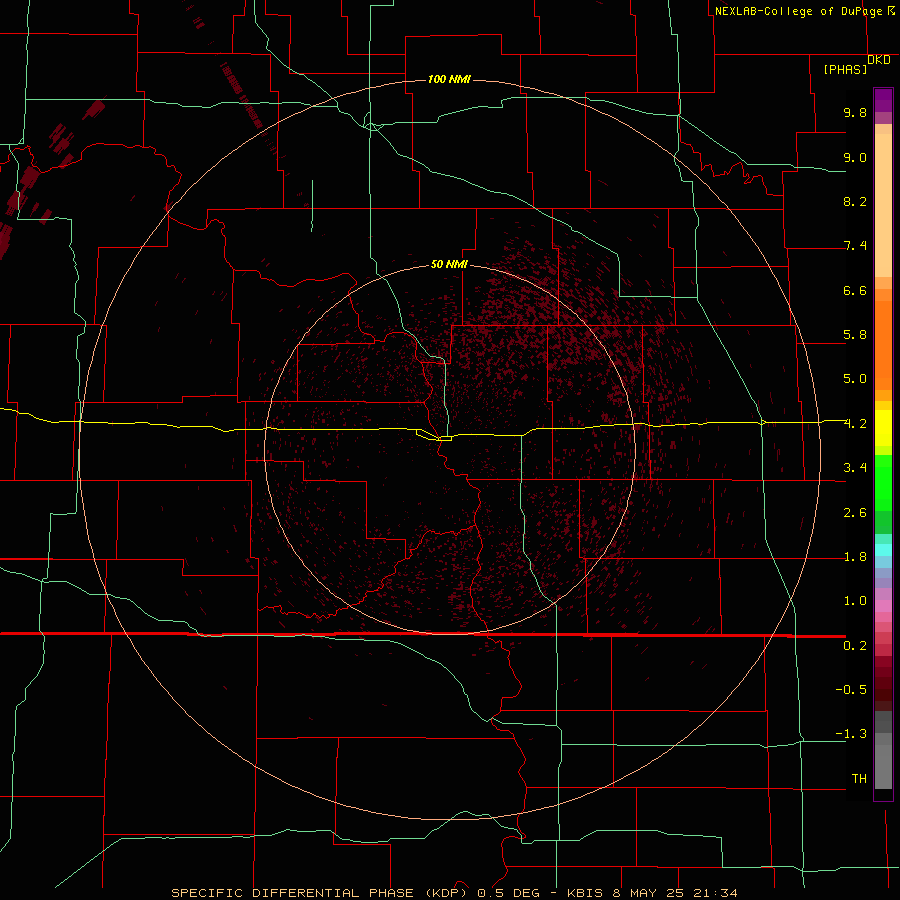The height and width of the screenshot is (900, 900).
Task: Click the 1.0 scale value
Action: pos(855,601)
